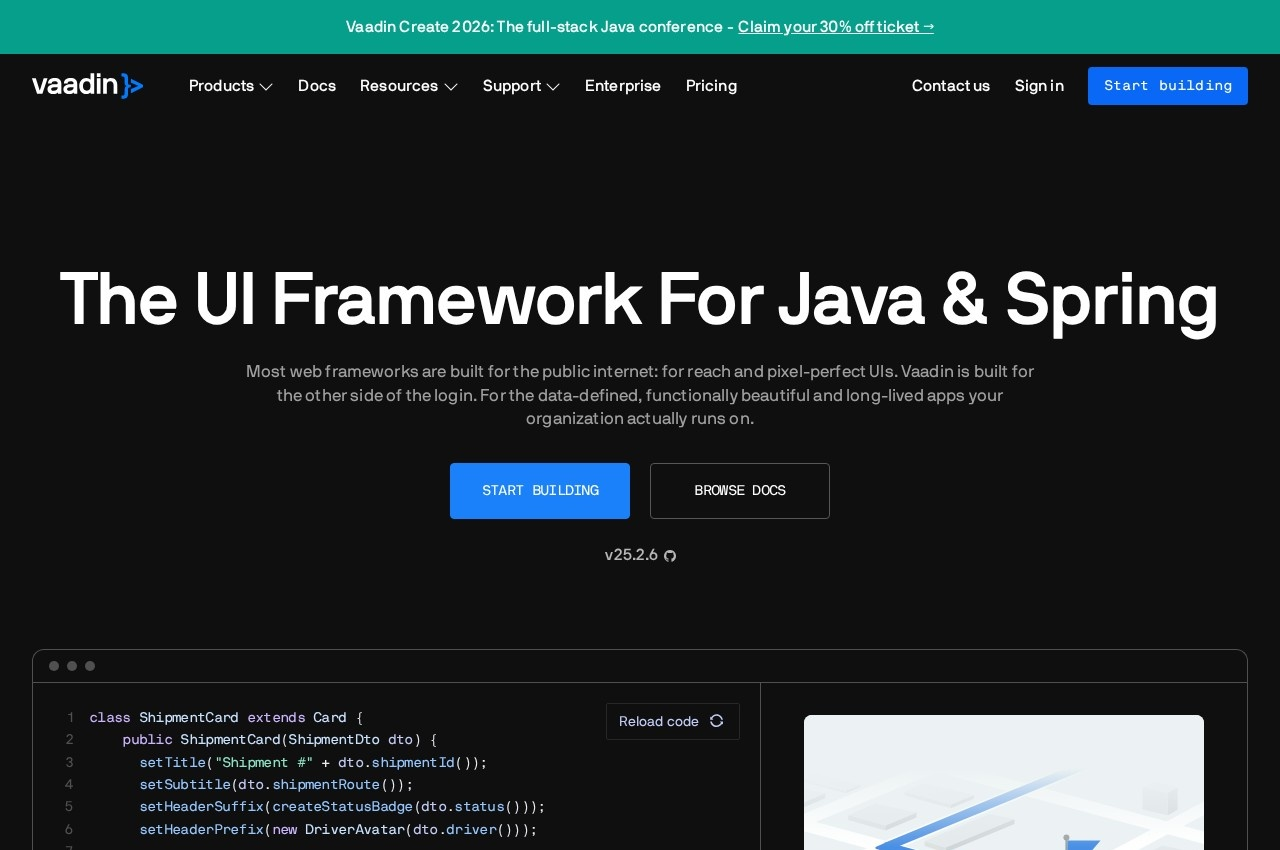This screenshot has width=1280, height=850.
Task: Click the shipment map preview image
Action: click(x=1004, y=782)
